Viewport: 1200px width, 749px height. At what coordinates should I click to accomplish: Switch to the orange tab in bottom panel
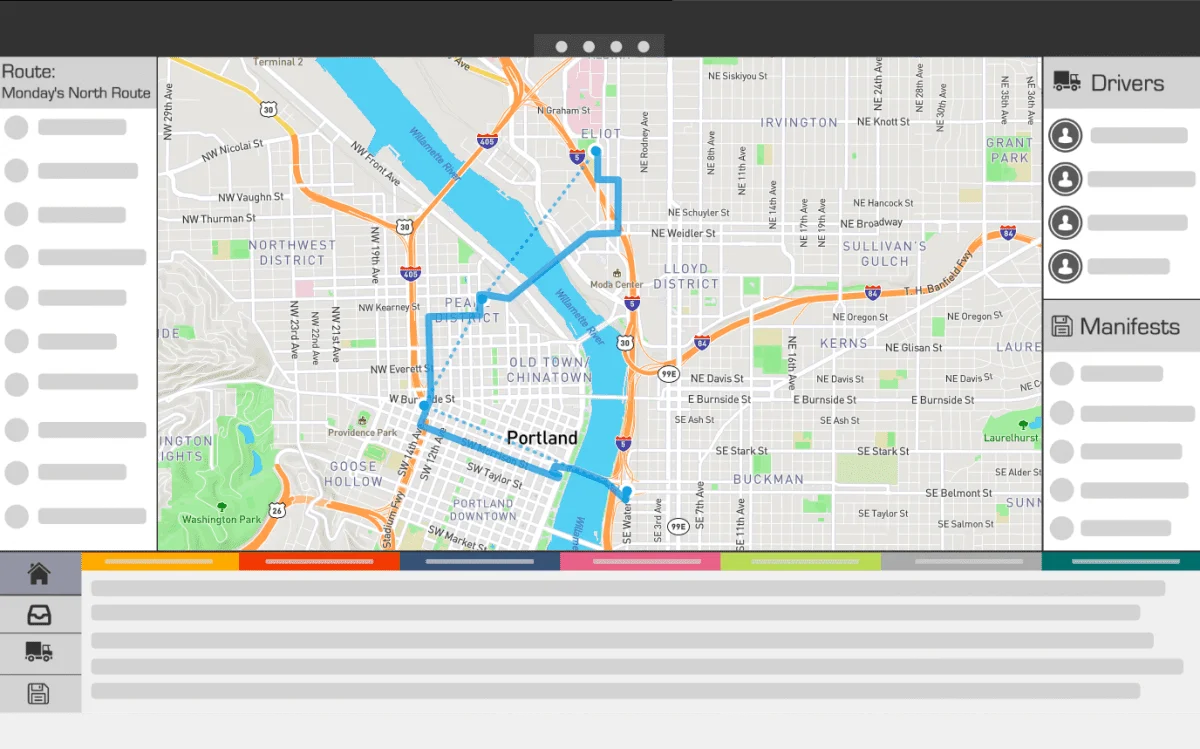[x=160, y=561]
